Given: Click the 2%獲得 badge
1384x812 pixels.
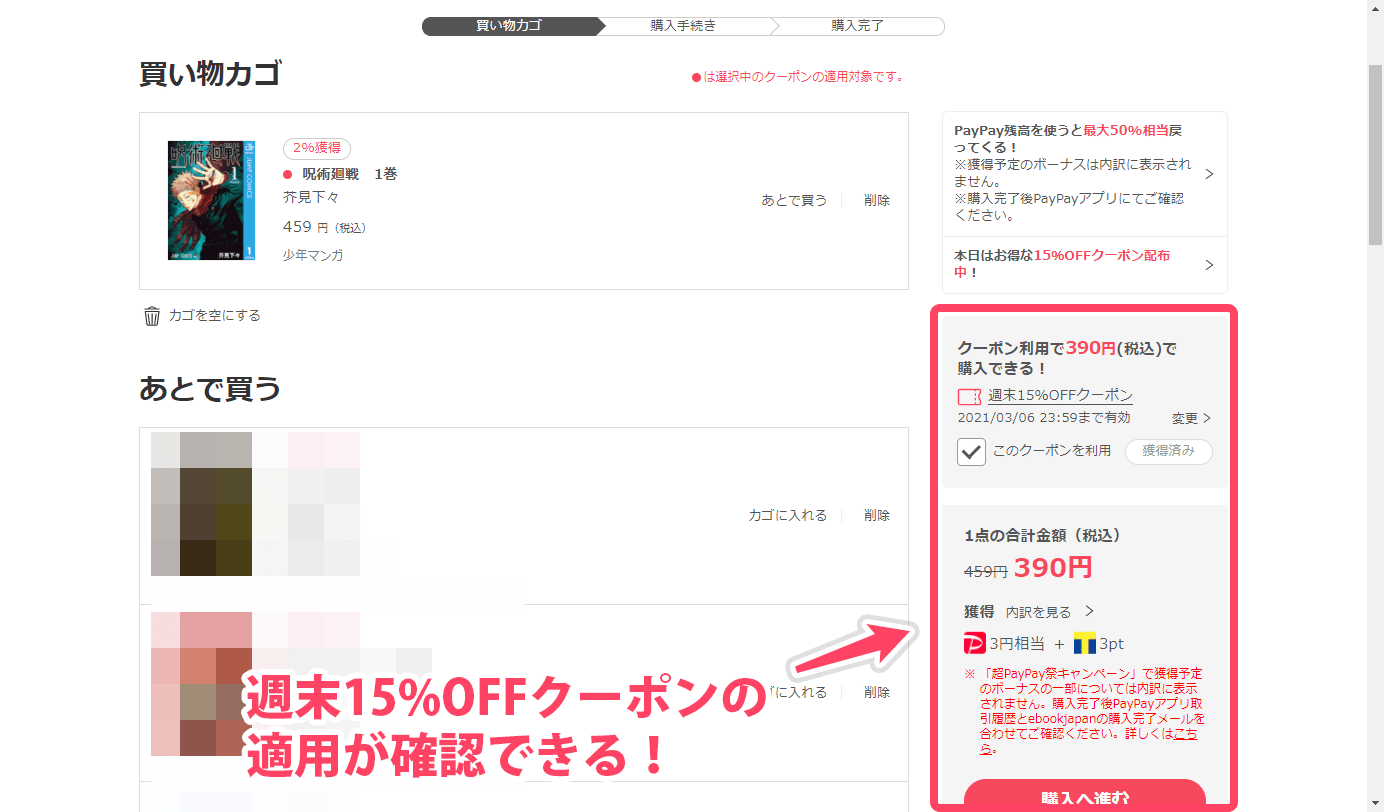Looking at the screenshot, I should tap(317, 148).
